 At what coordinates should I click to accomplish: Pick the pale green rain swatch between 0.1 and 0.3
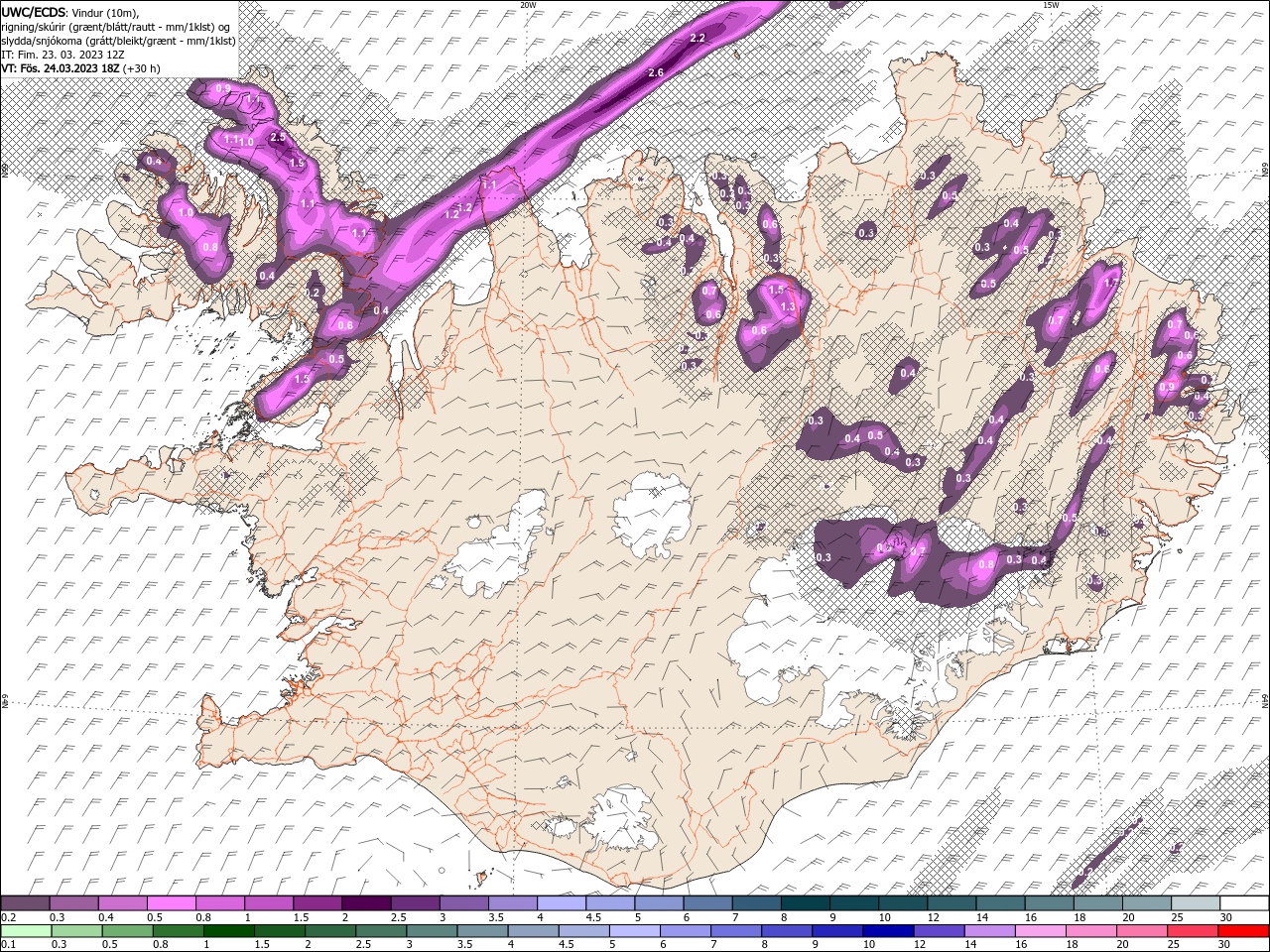click(x=26, y=930)
